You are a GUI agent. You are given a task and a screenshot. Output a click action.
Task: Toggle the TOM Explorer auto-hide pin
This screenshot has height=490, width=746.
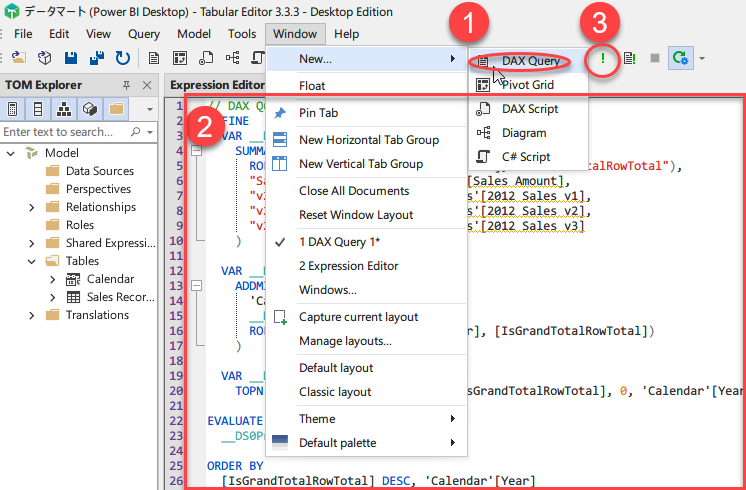pyautogui.click(x=126, y=85)
